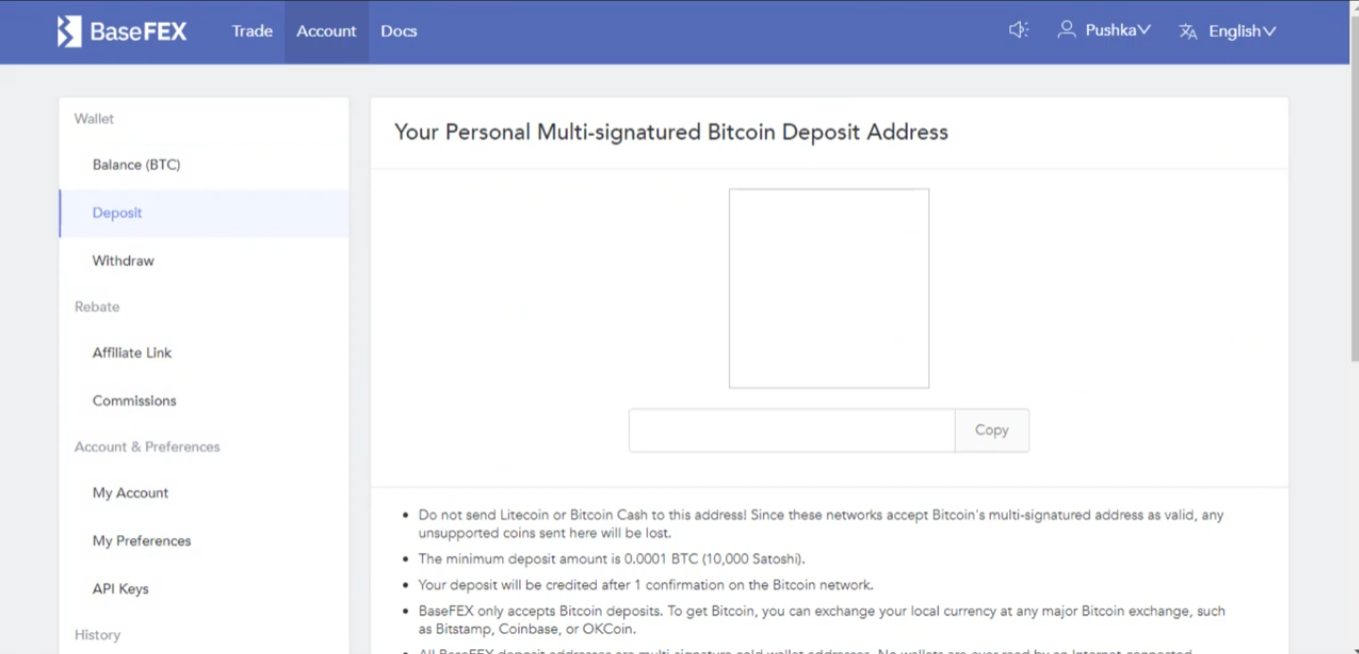Copy the deposit address
1359x654 pixels.
click(991, 430)
